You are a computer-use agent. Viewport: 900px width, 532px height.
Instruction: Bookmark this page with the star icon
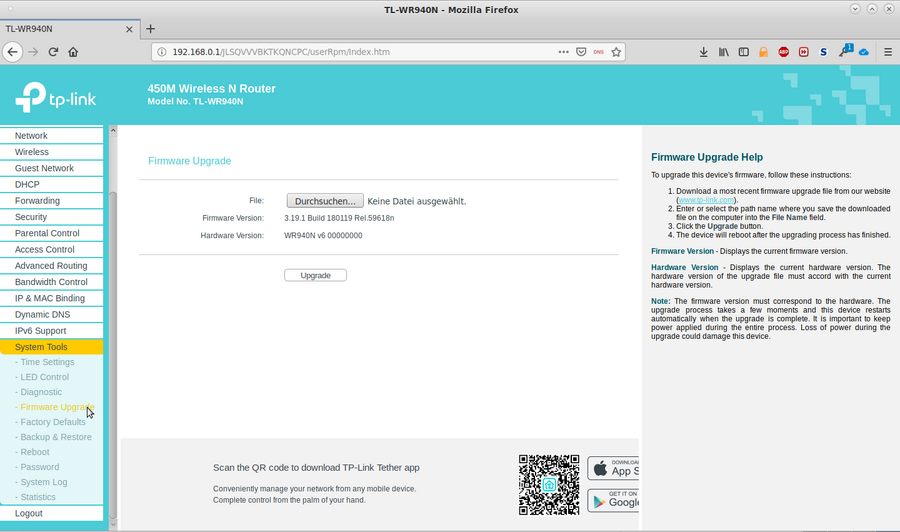[617, 52]
